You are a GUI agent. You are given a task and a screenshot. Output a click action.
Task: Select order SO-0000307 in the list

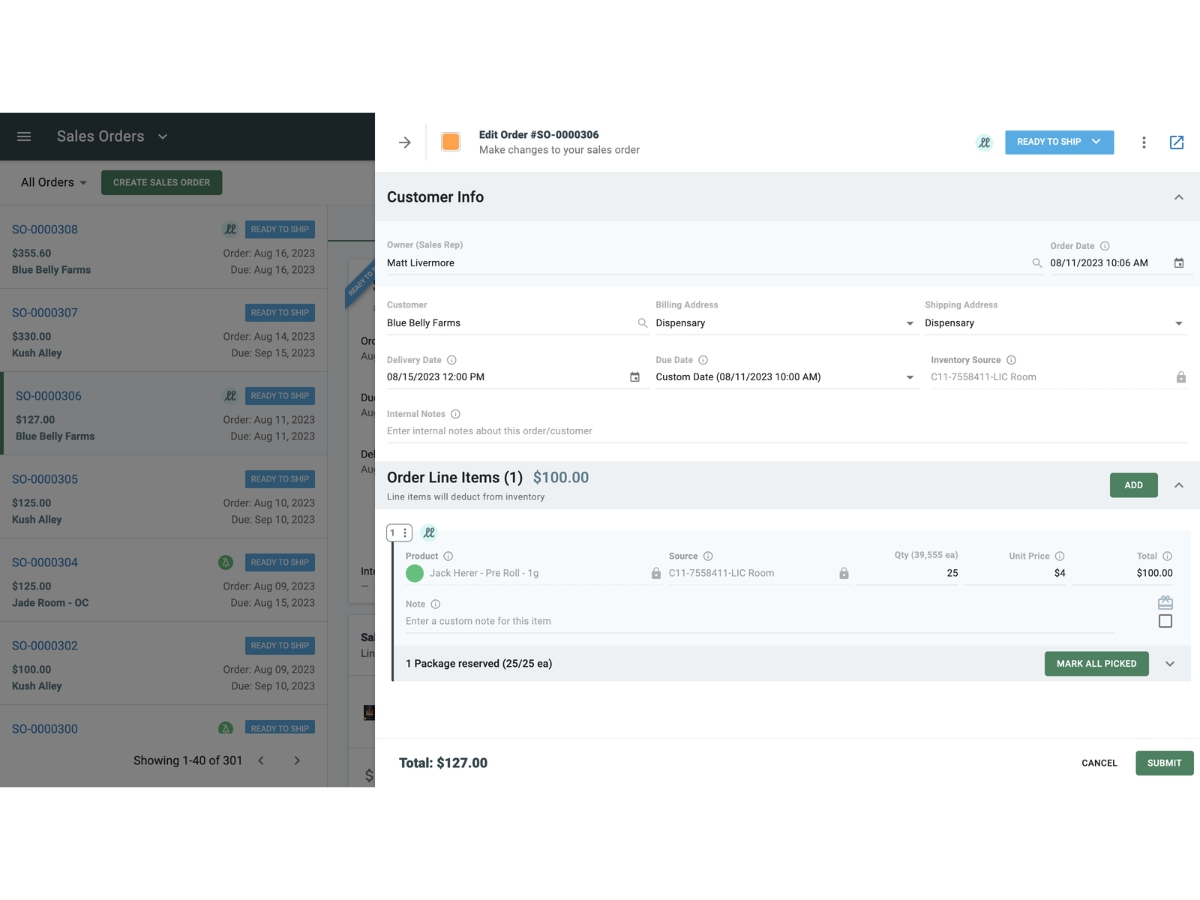163,331
